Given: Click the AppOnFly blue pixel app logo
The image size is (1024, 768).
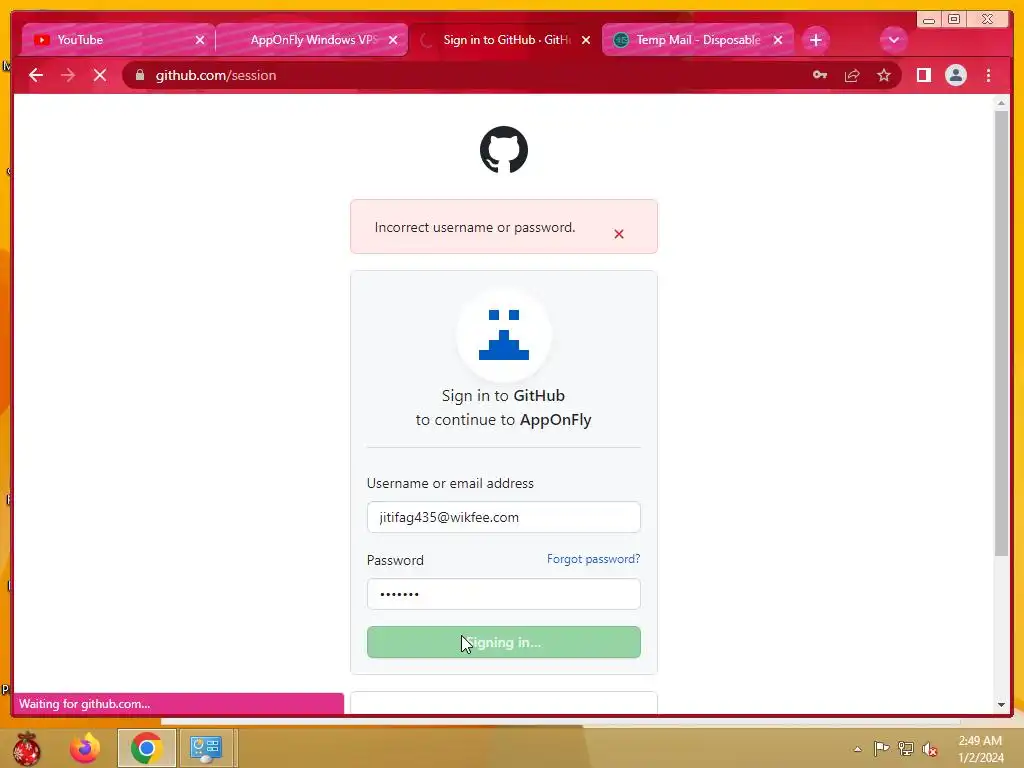Looking at the screenshot, I should tap(504, 335).
